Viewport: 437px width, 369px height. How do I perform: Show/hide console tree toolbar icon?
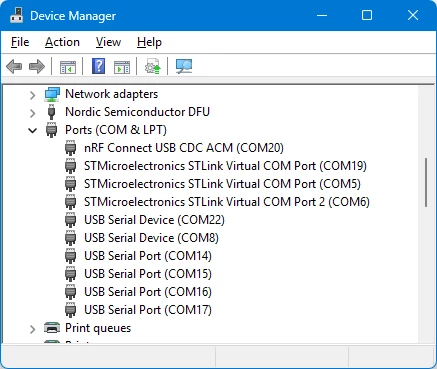68,67
